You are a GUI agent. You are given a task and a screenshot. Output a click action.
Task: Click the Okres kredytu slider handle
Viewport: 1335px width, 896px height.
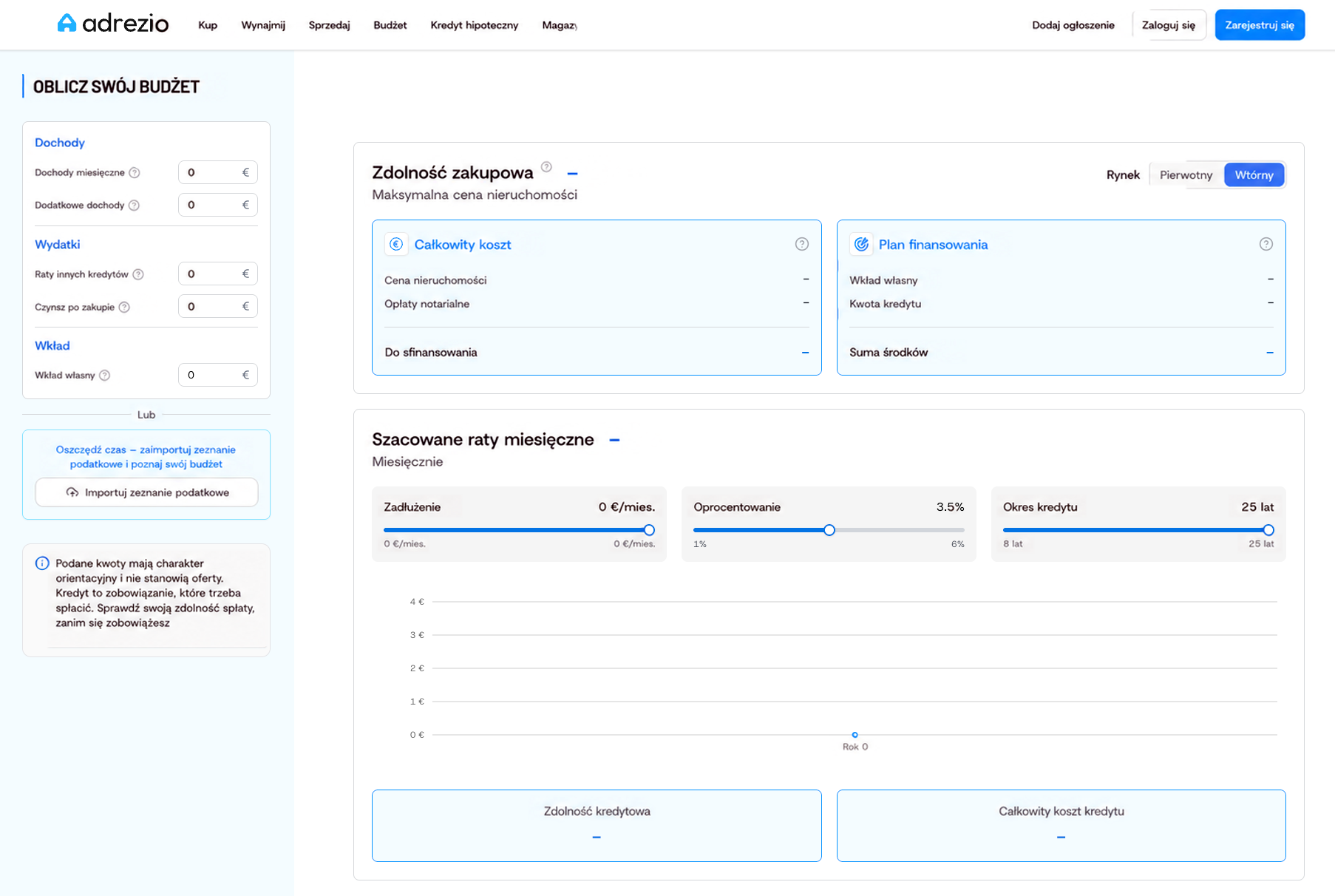[x=1268, y=530]
